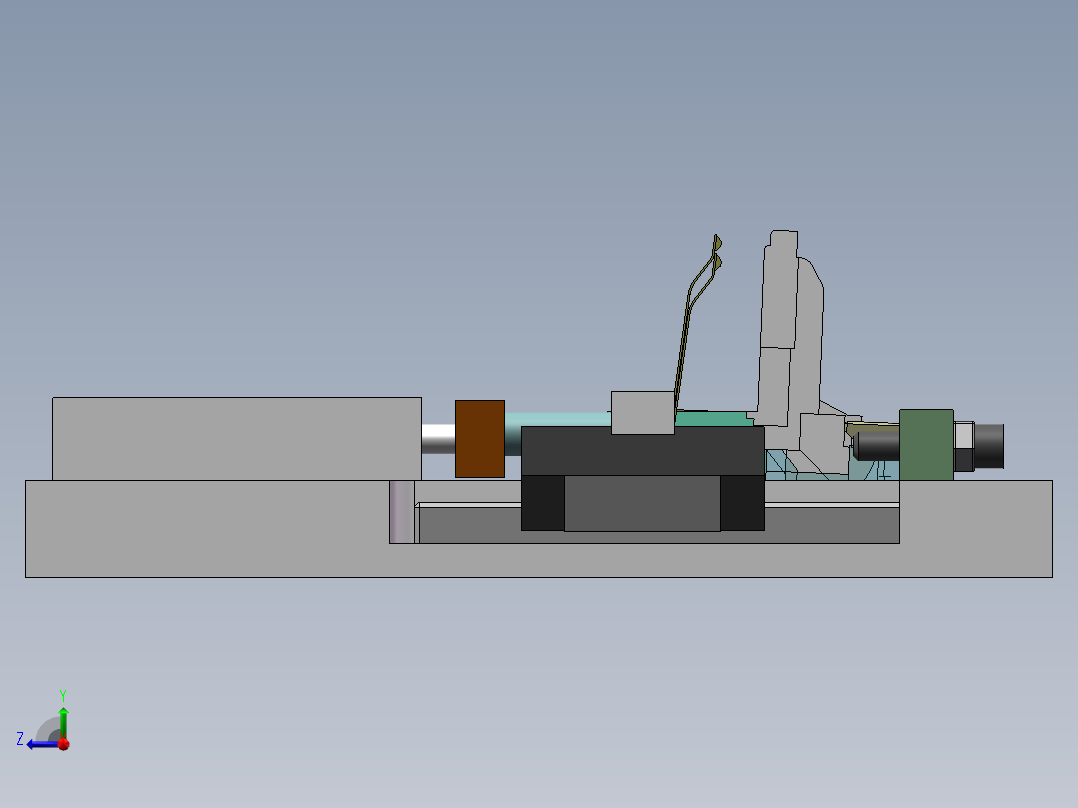The height and width of the screenshot is (808, 1078).
Task: Select the left black carriage foot
Action: pyautogui.click(x=542, y=503)
